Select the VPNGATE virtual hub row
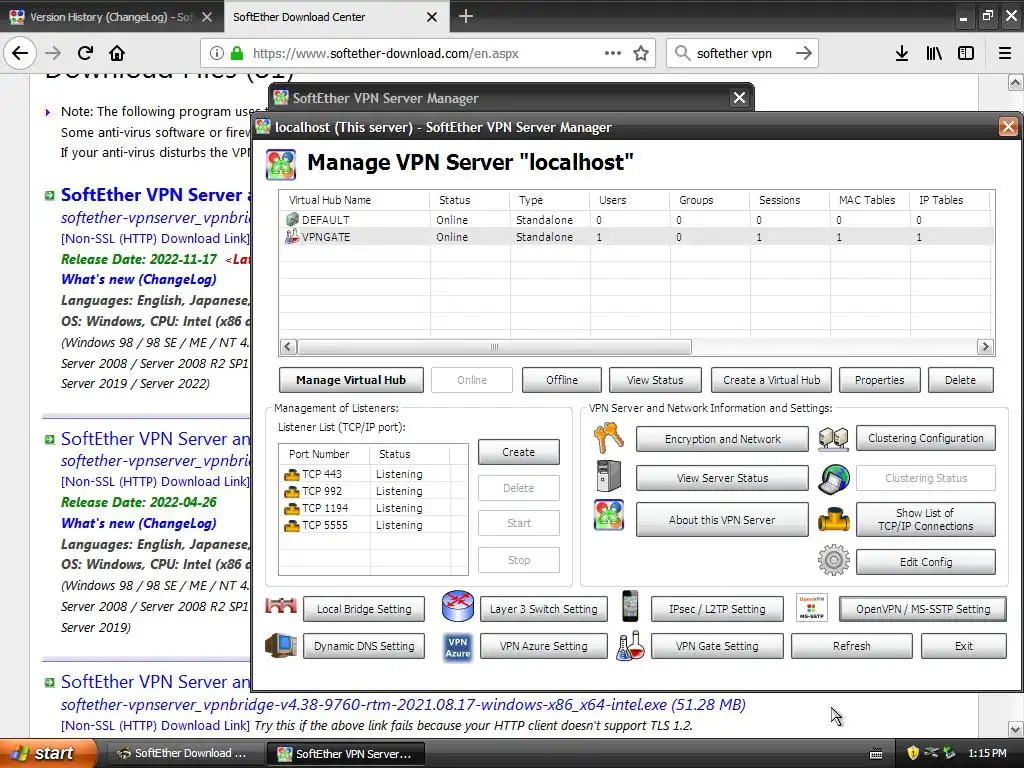The height and width of the screenshot is (768, 1024). point(637,237)
